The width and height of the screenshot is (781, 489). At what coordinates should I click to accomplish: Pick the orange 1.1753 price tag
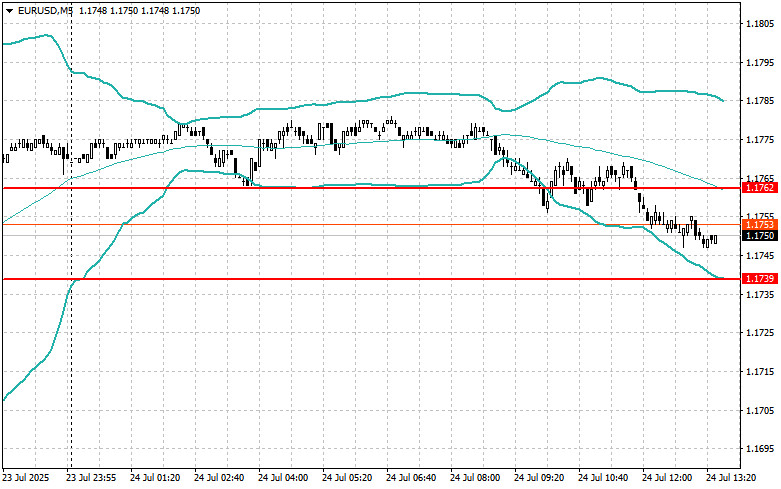(x=759, y=225)
